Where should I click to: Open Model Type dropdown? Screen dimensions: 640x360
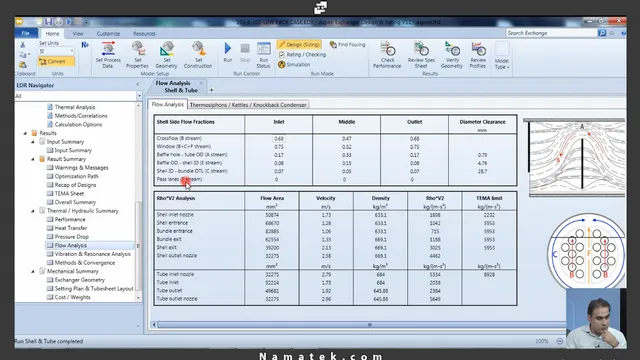(x=502, y=56)
